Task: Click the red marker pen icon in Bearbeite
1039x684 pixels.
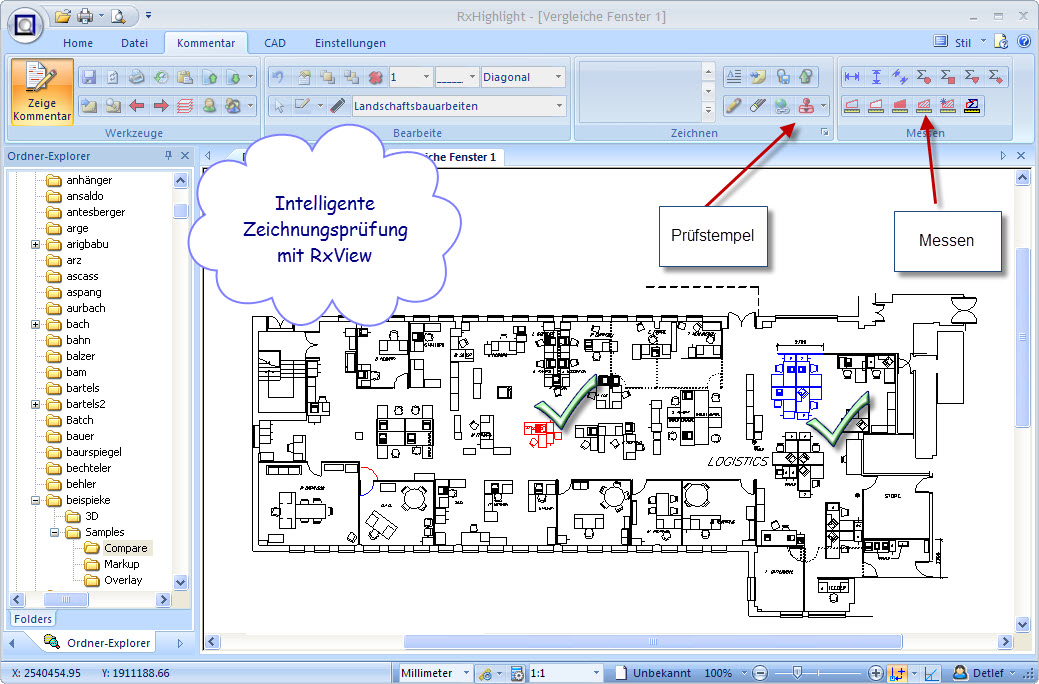Action: coord(337,105)
